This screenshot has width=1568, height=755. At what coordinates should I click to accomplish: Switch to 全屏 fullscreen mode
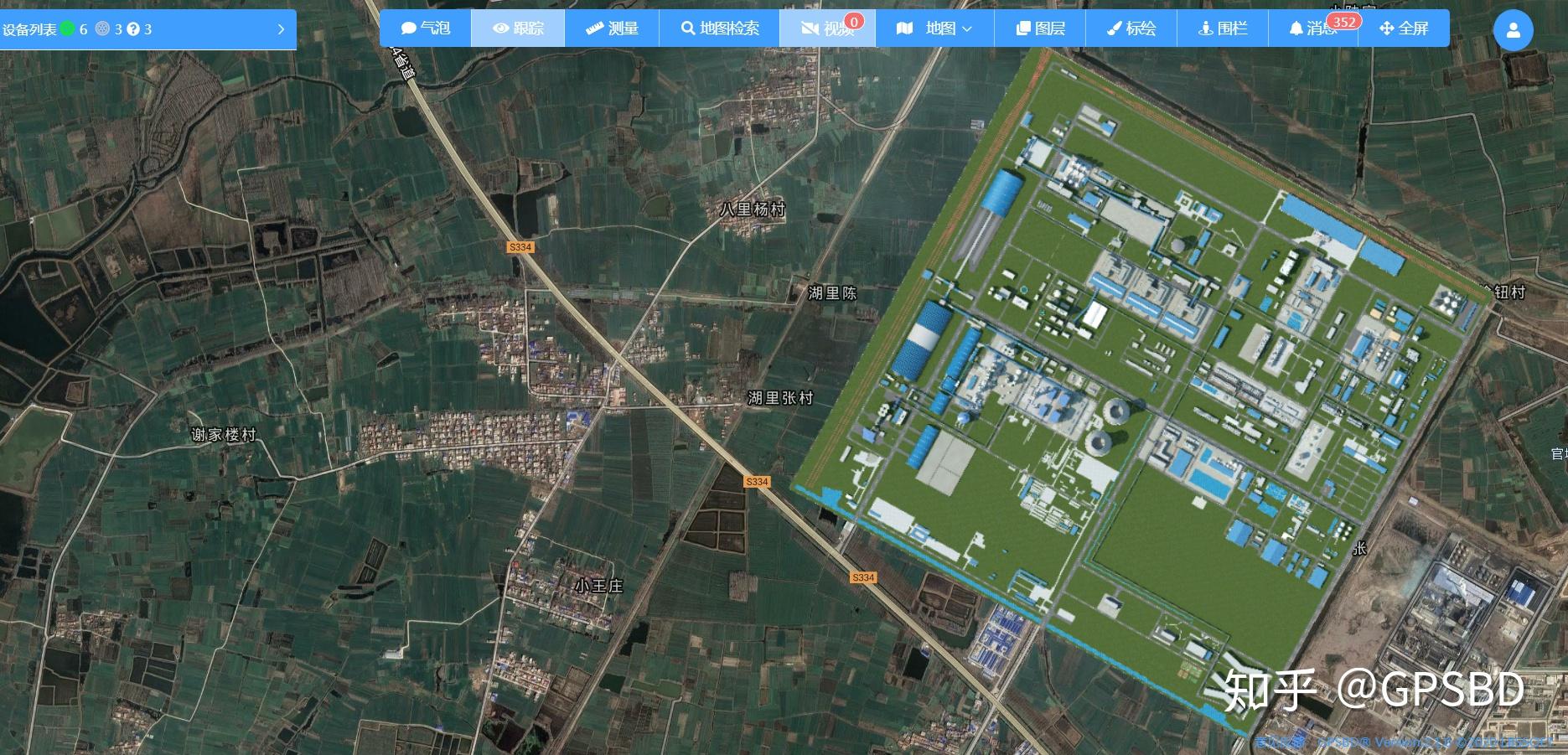[1404, 28]
